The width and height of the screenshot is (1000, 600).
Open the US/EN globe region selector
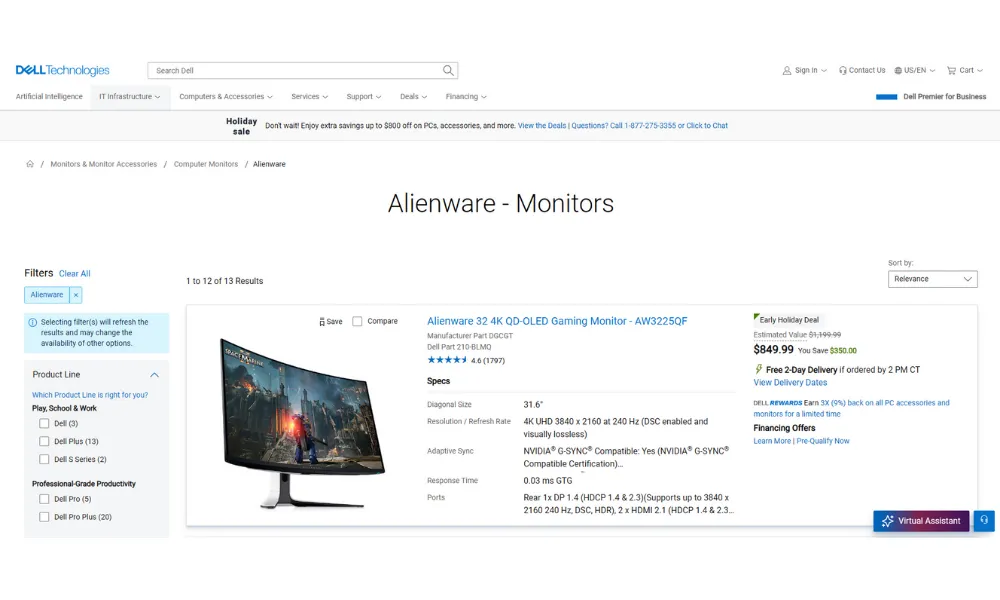898,71
